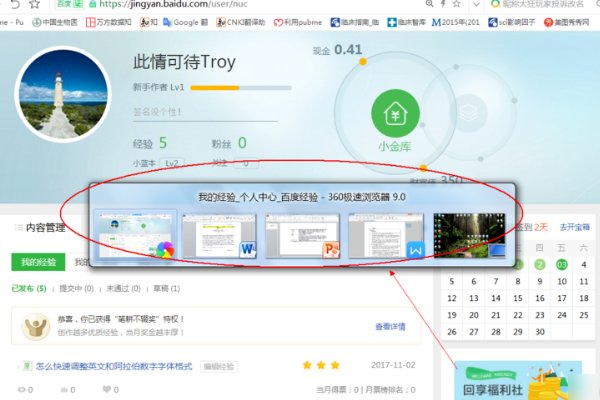Image resolution: width=600 pixels, height=400 pixels.
Task: Click the 编辑经验 button
Action: (x=219, y=367)
